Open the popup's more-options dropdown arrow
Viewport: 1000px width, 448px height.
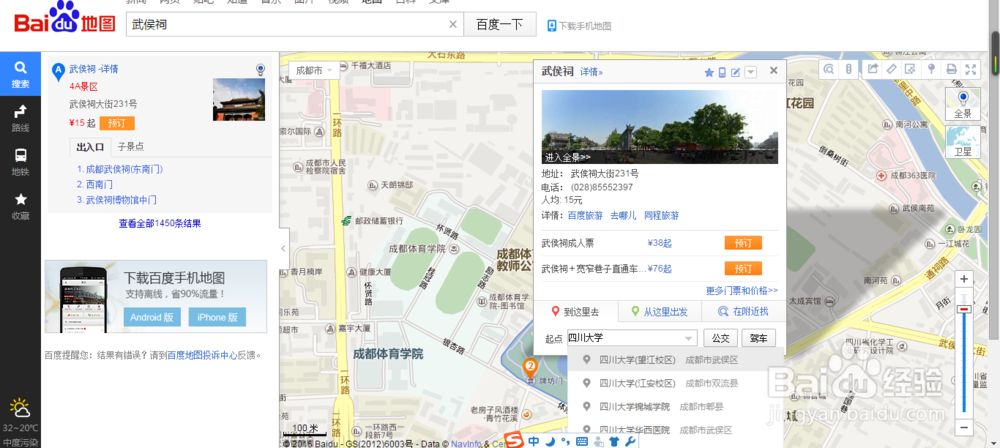click(751, 72)
